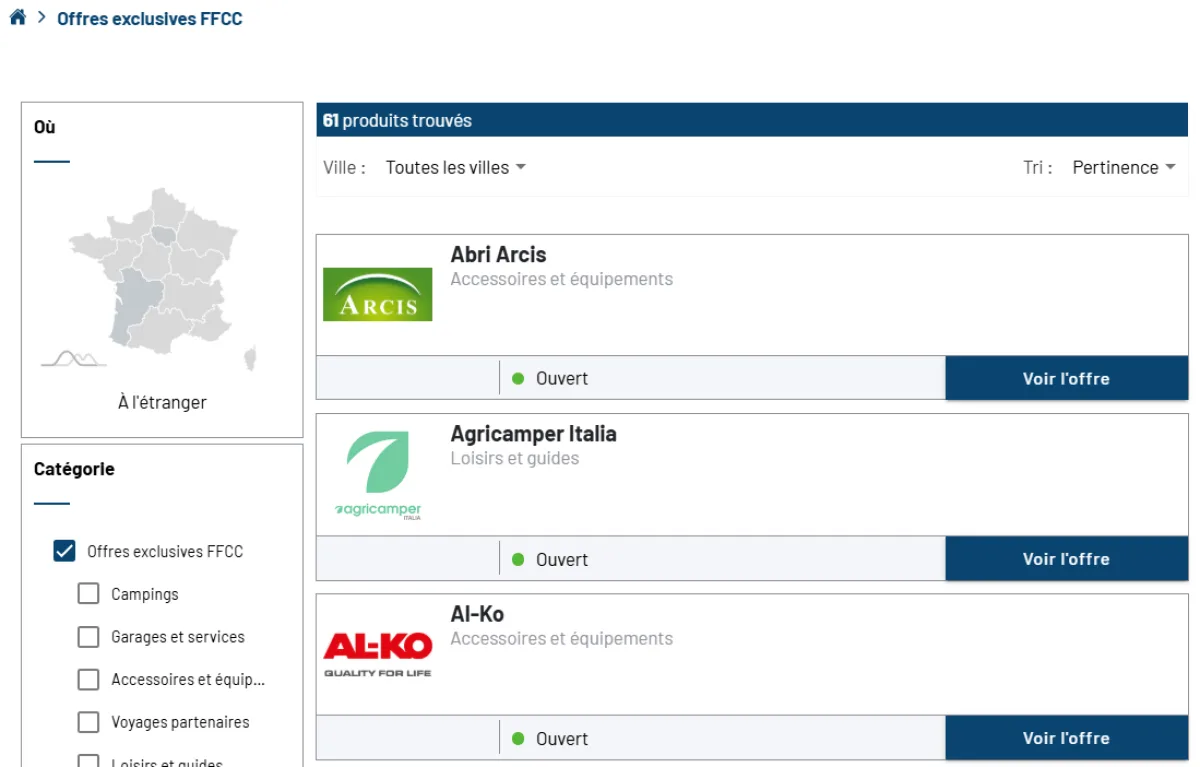Click the Agricamper Italia logo

coord(378,476)
